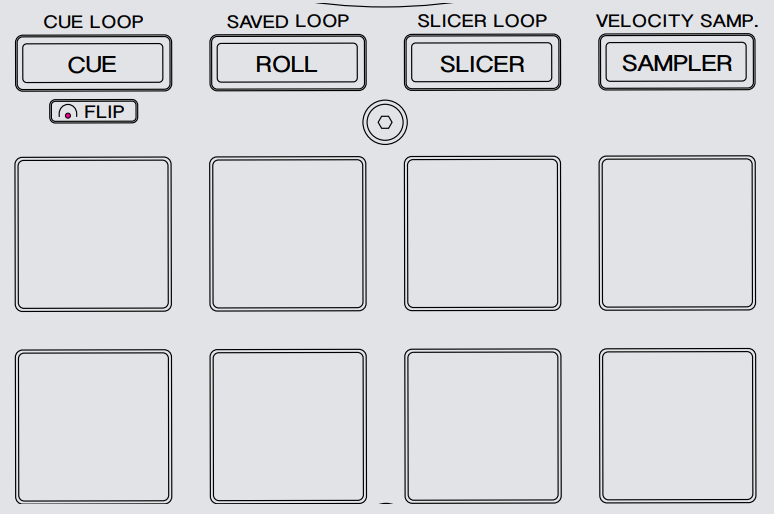Select the CUE pad mode button
This screenshot has height=514, width=774.
pos(93,63)
